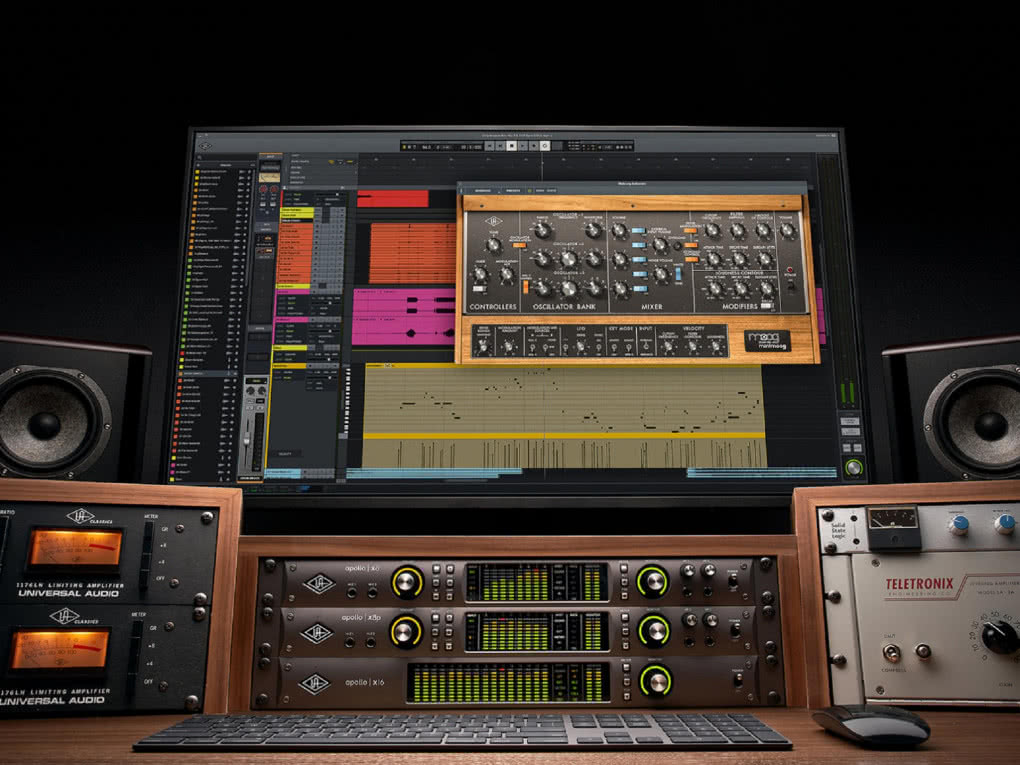Click the Record button in the transport bar
The height and width of the screenshot is (765, 1020).
click(534, 146)
